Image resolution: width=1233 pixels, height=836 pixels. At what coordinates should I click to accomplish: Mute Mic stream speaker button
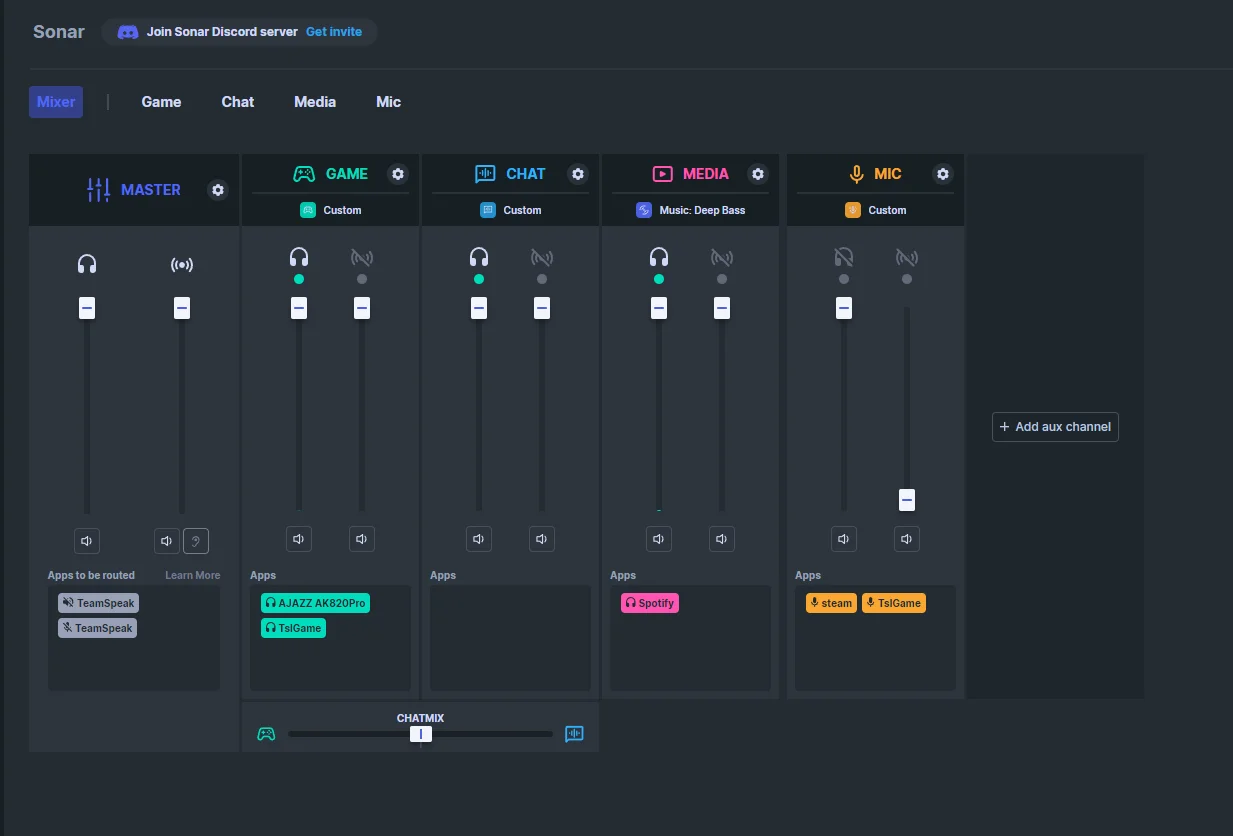click(907, 539)
